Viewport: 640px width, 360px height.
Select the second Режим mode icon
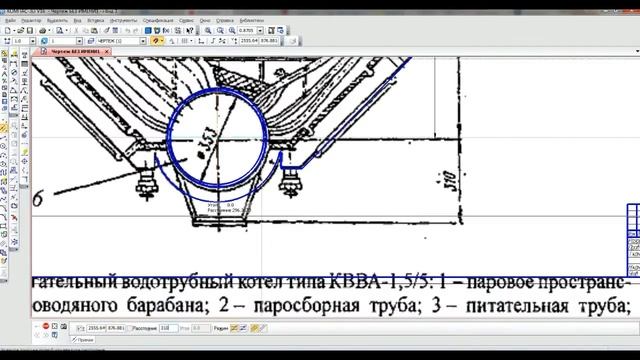coord(243,328)
